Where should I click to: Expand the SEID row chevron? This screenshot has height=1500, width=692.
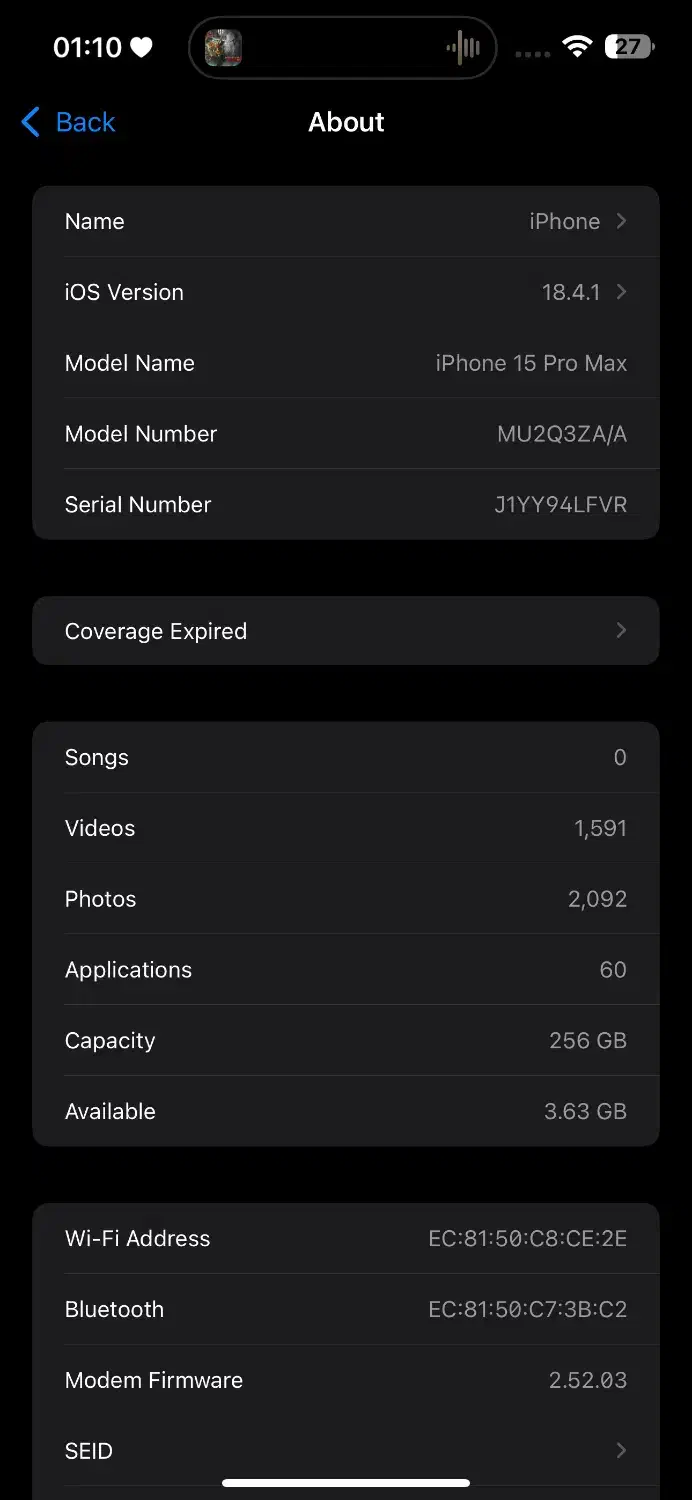tap(621, 1450)
